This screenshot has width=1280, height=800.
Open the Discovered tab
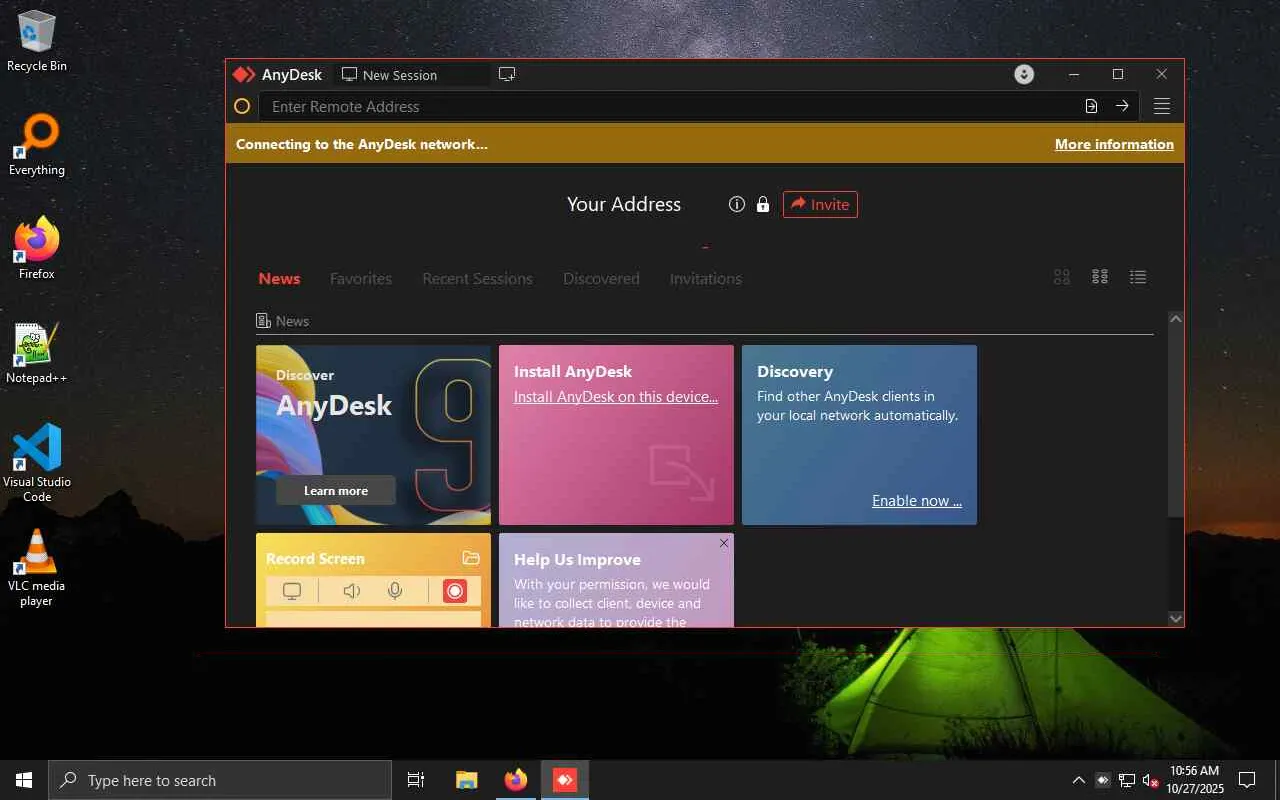tap(601, 278)
